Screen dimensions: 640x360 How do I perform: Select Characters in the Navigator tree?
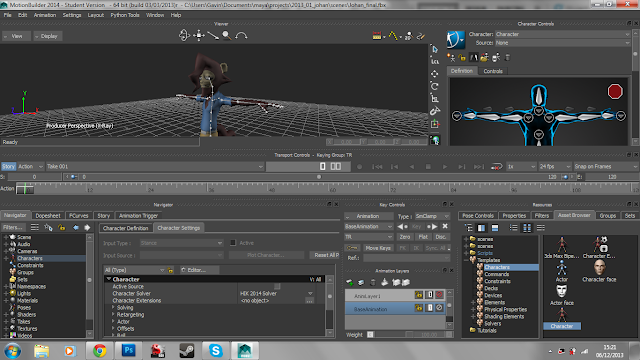[x=29, y=258]
